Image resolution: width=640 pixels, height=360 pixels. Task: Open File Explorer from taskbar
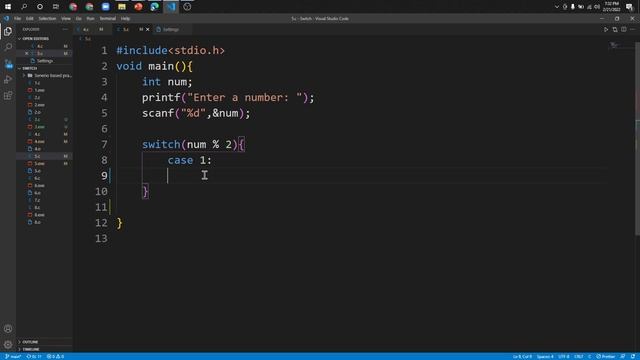click(122, 7)
